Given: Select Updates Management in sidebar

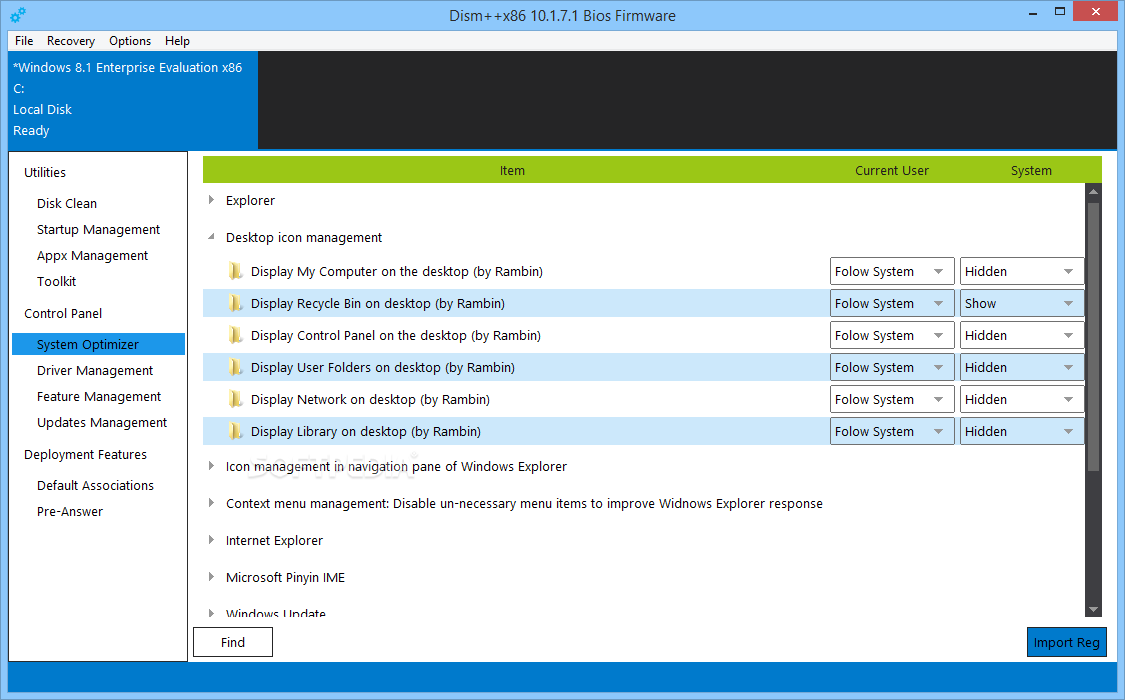Looking at the screenshot, I should (102, 422).
